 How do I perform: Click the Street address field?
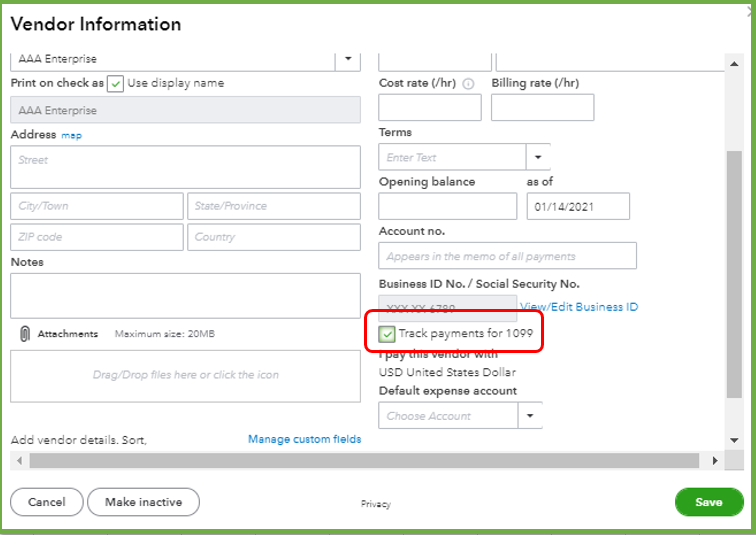(185, 167)
